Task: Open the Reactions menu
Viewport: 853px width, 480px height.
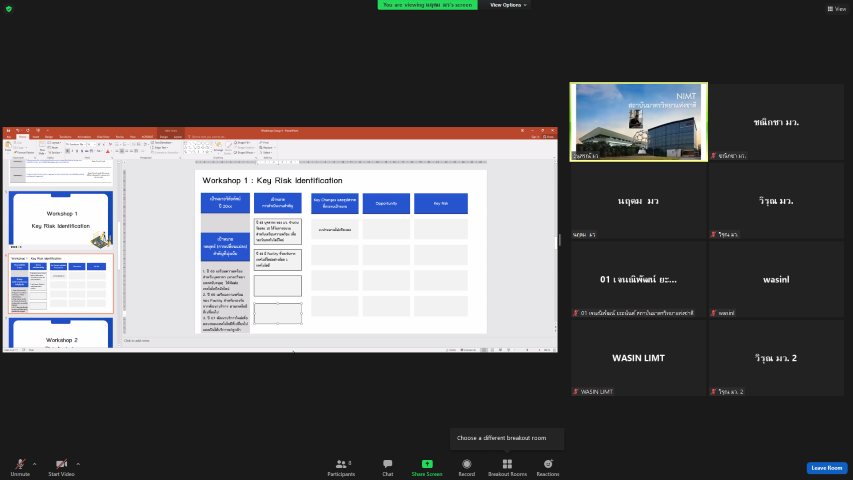Action: click(x=548, y=465)
